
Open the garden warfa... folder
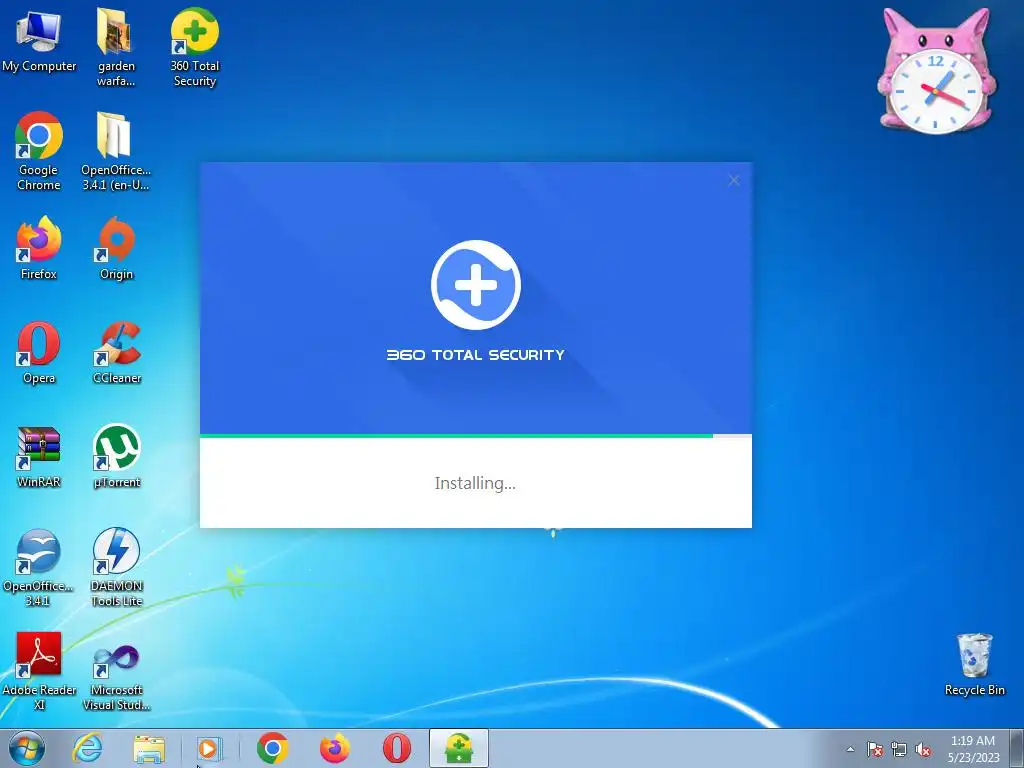116,46
